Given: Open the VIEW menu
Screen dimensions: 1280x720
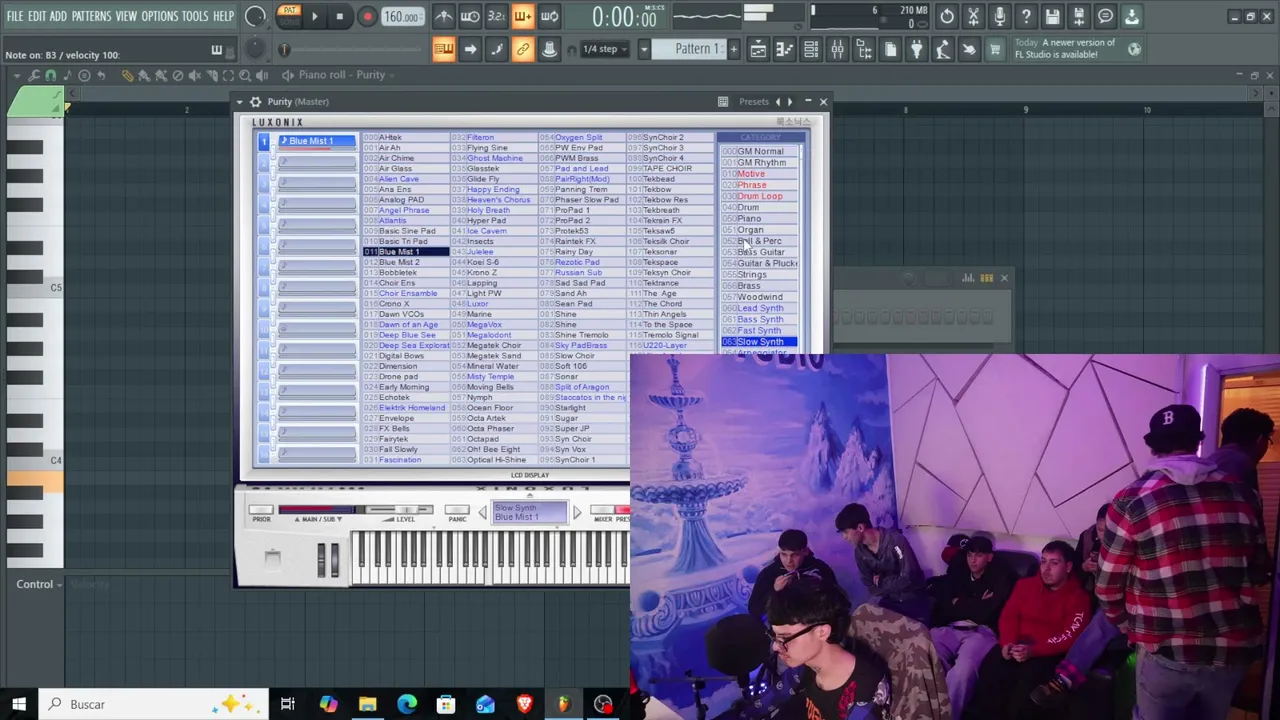Looking at the screenshot, I should click(126, 16).
